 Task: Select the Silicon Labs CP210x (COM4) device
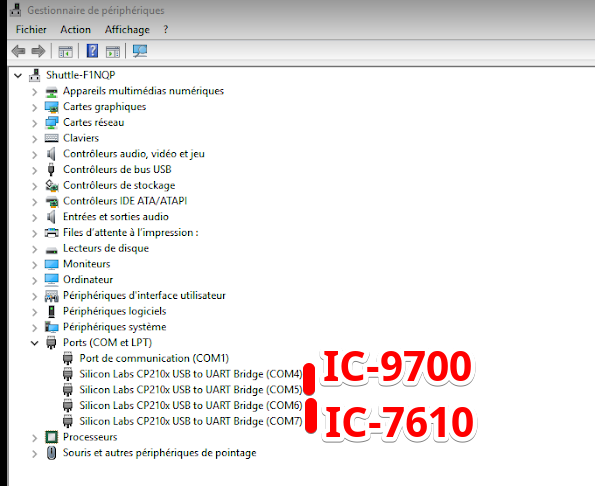point(191,374)
